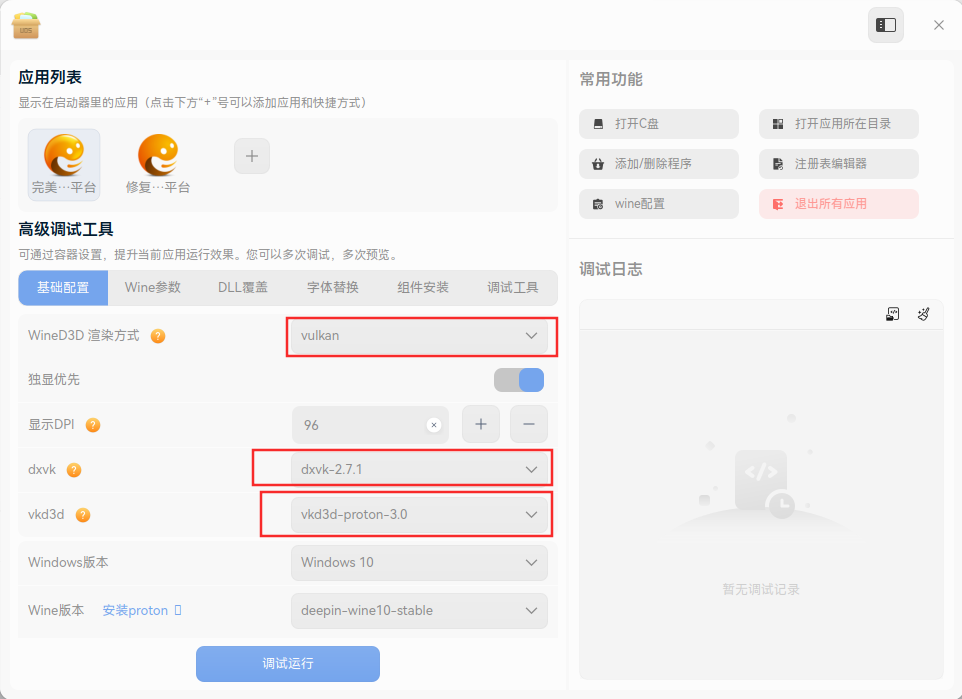The height and width of the screenshot is (699, 962).
Task: Follow the 安装proton link
Action: point(142,611)
